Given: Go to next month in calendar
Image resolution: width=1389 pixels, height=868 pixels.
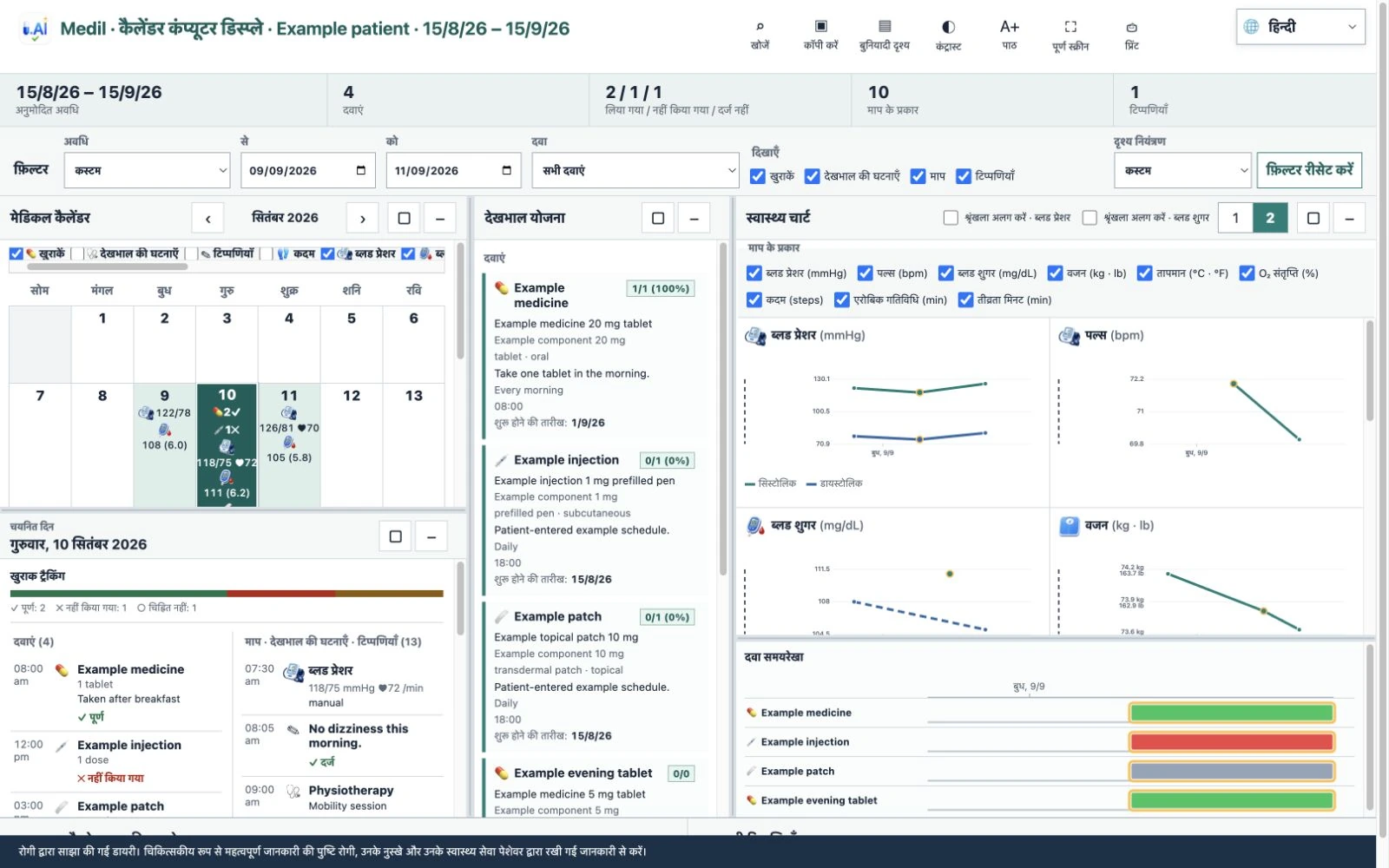Looking at the screenshot, I should pos(362,218).
